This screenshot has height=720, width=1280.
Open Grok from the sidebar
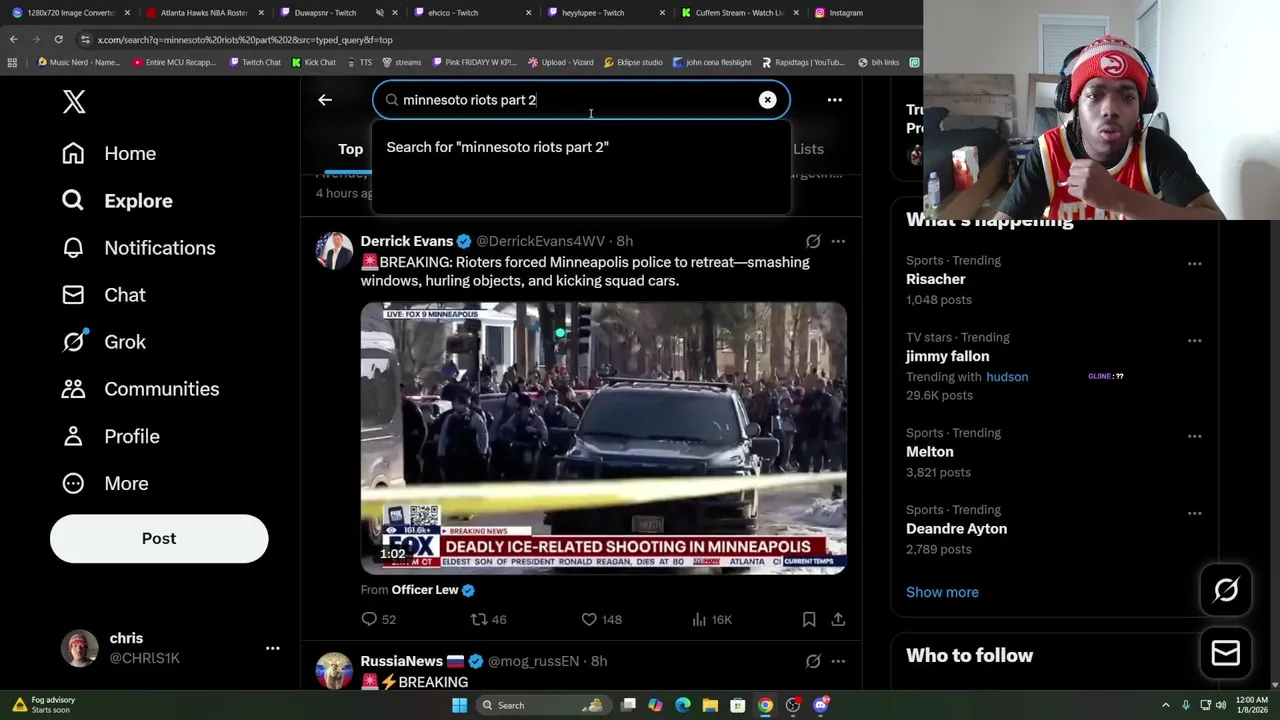coord(103,342)
